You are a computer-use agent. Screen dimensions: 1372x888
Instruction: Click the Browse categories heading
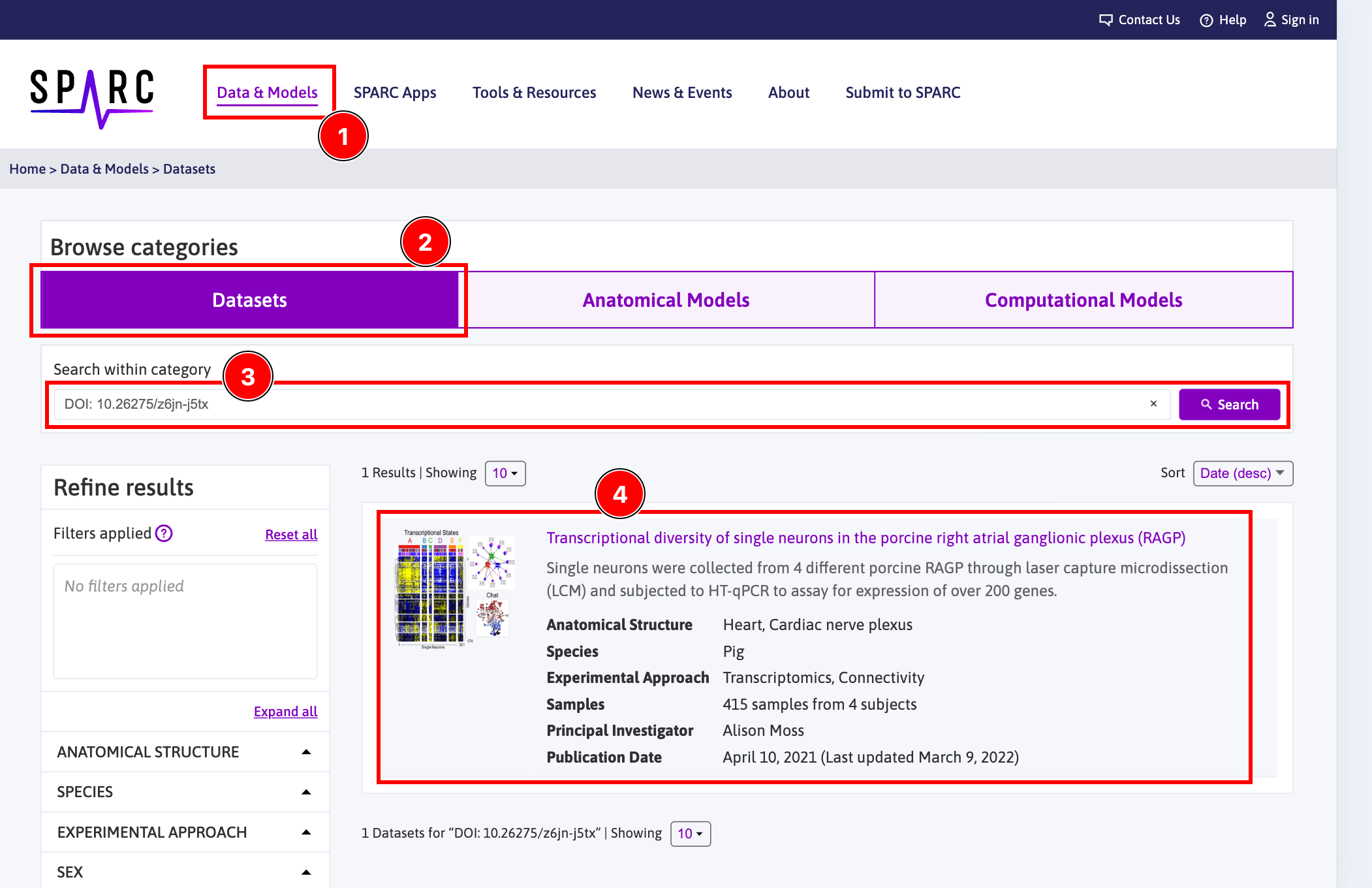point(144,247)
